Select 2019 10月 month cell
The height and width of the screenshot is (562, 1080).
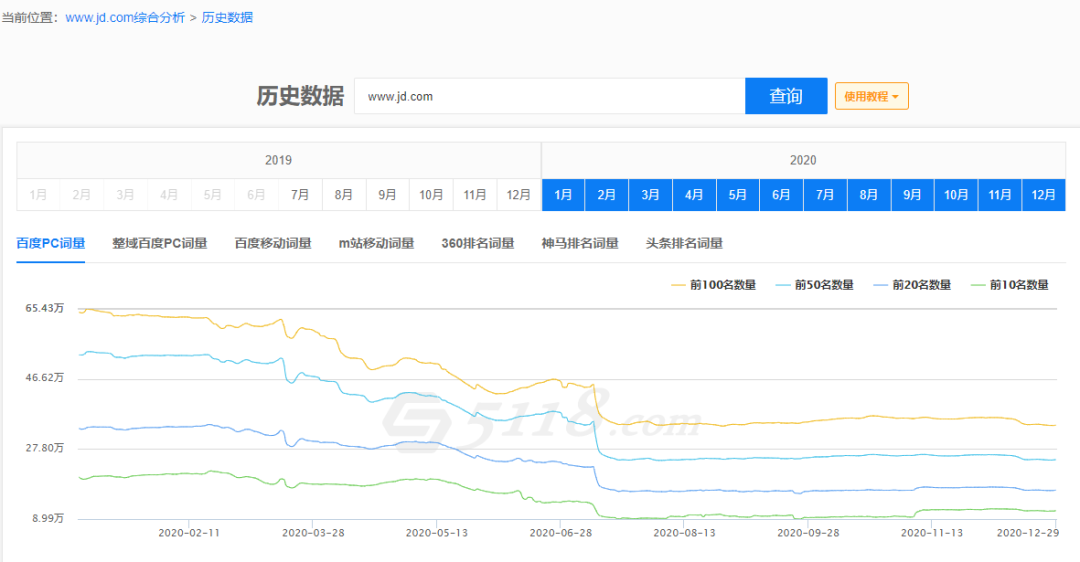point(431,195)
